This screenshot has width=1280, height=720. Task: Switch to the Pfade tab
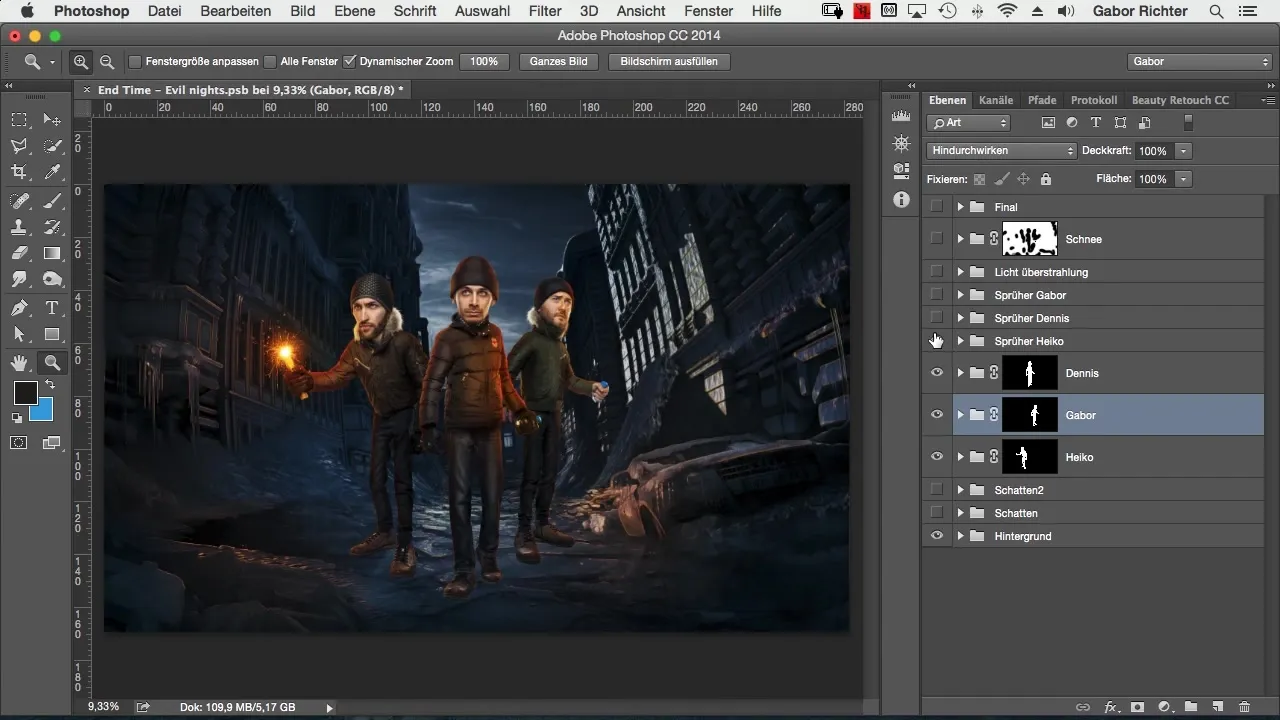tap(1042, 100)
